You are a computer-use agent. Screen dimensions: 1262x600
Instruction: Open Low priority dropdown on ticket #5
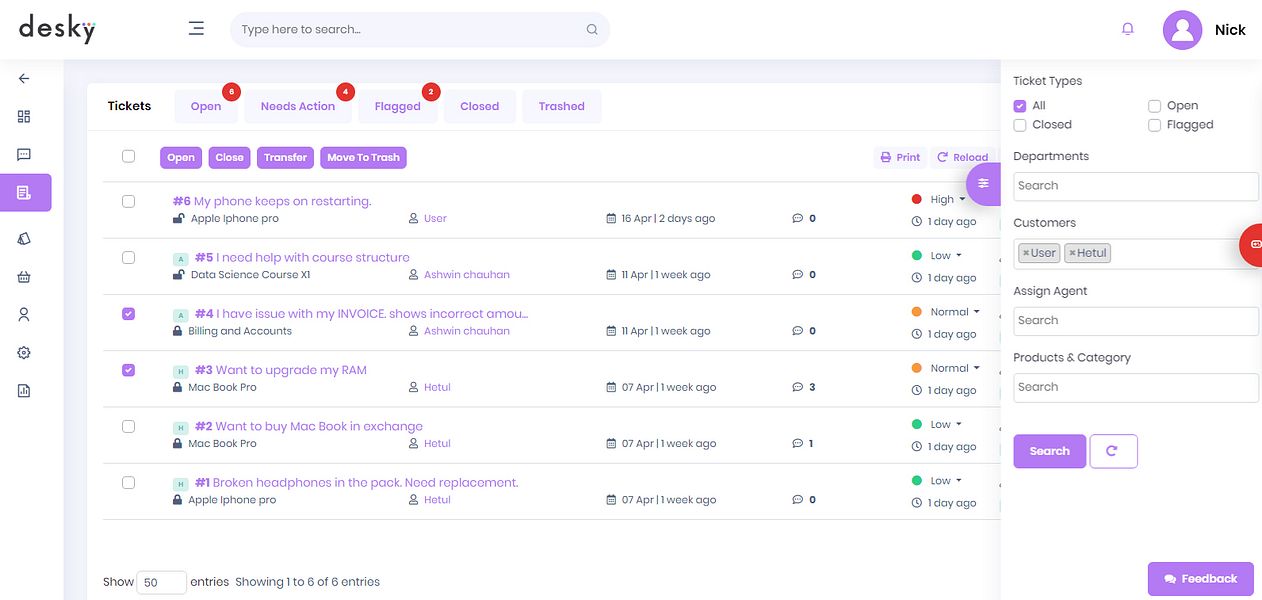tap(946, 255)
